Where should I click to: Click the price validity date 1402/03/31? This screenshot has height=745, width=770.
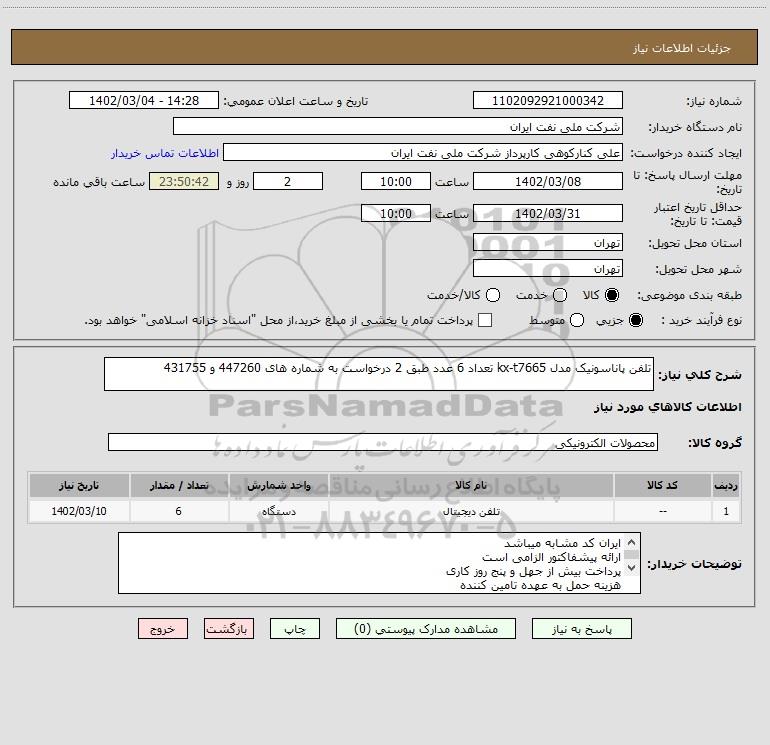[x=548, y=213]
